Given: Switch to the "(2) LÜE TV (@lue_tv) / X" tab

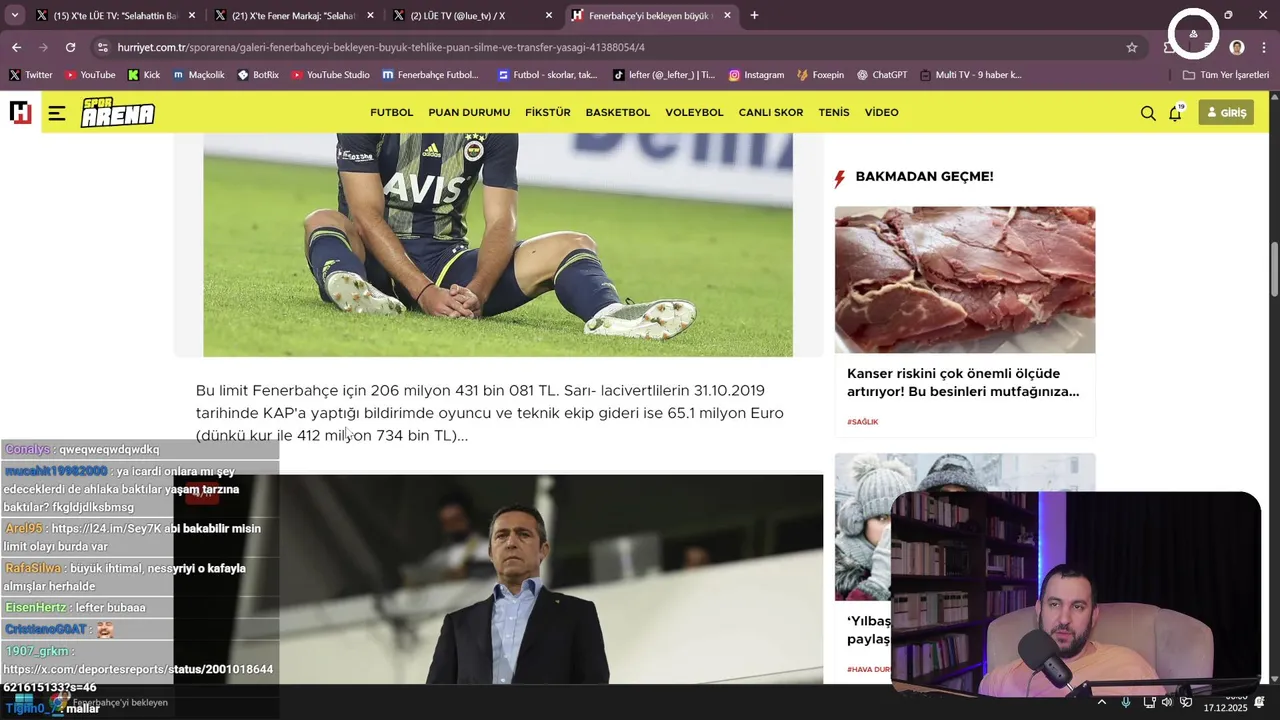Looking at the screenshot, I should point(472,16).
